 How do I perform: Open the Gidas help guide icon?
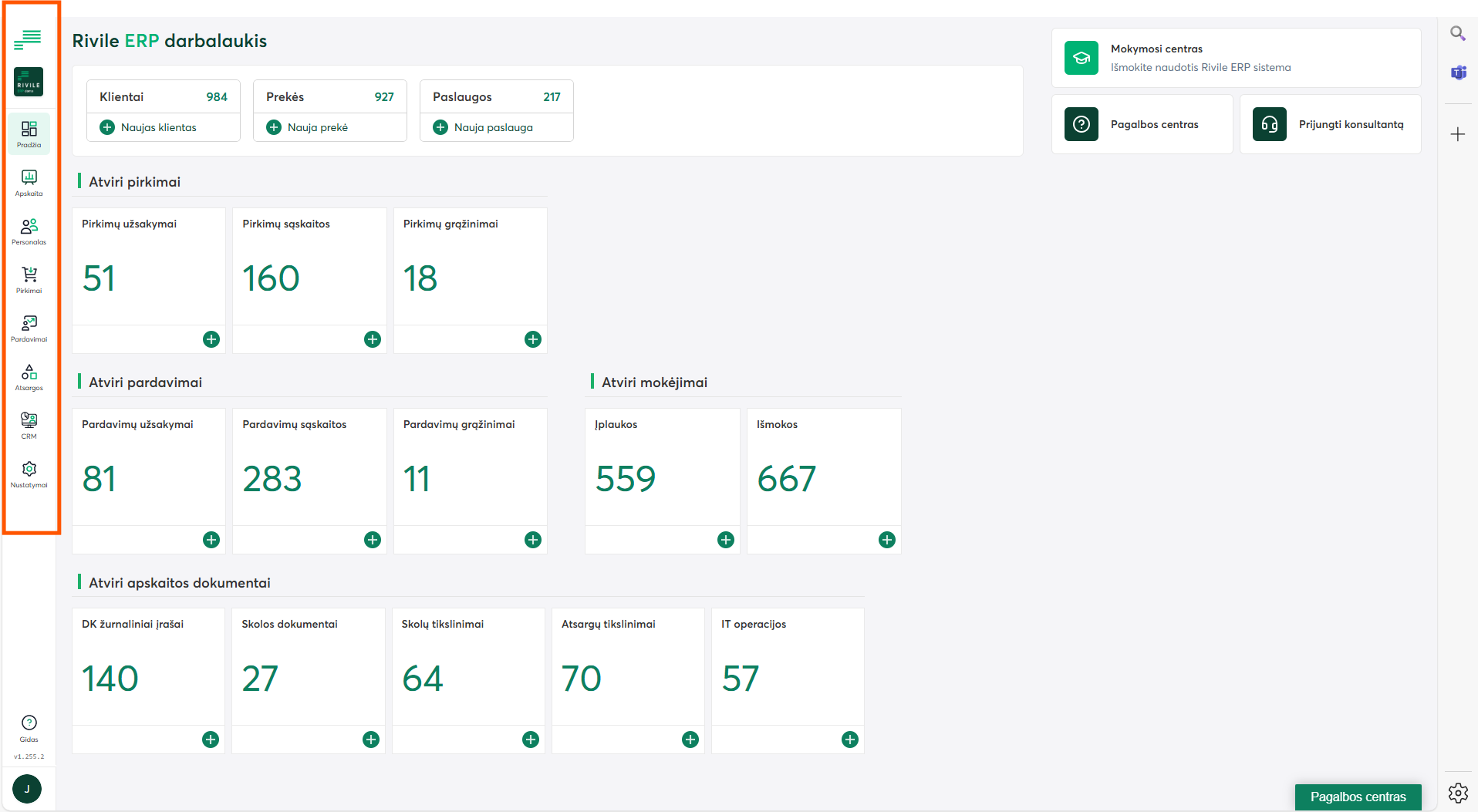(x=29, y=727)
